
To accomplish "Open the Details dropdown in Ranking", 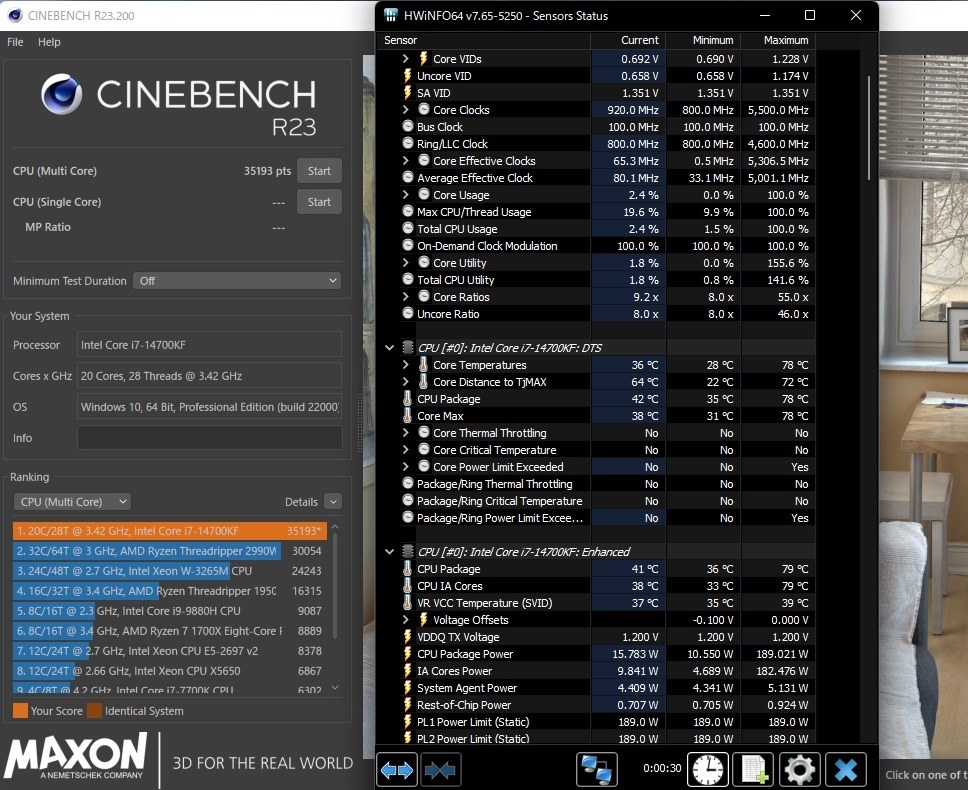I will click(x=333, y=501).
